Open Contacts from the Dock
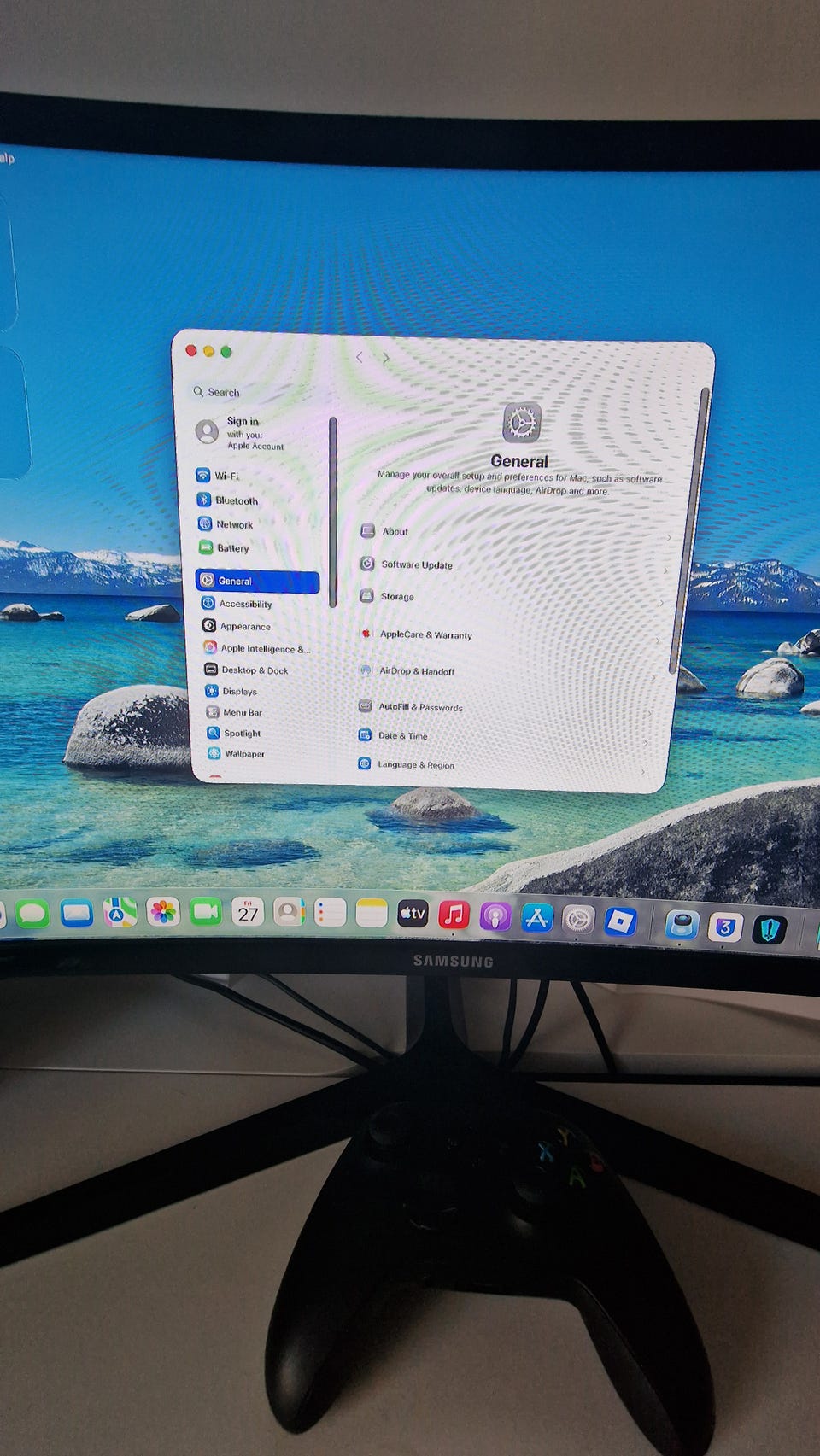The image size is (820, 1456). [289, 913]
